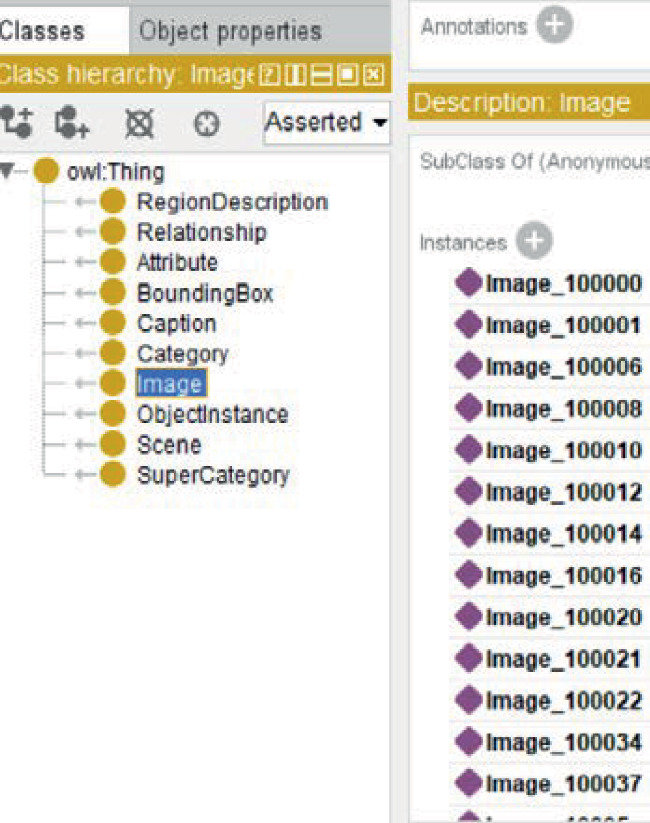Select the ObjectInstance class
The image size is (650, 823).
(x=213, y=415)
